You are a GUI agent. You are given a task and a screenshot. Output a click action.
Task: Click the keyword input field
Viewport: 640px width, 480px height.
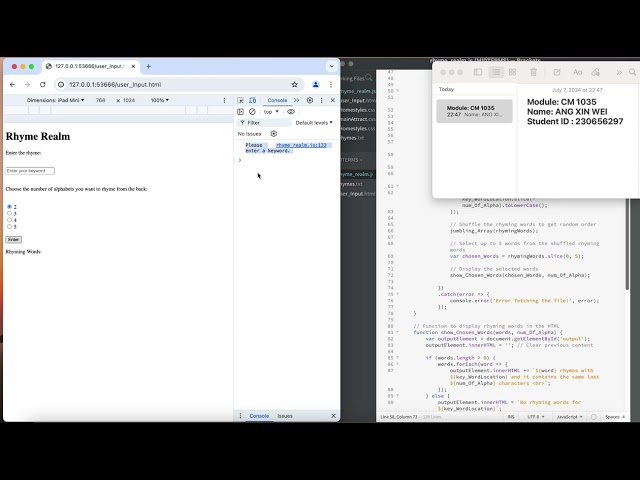pos(30,171)
